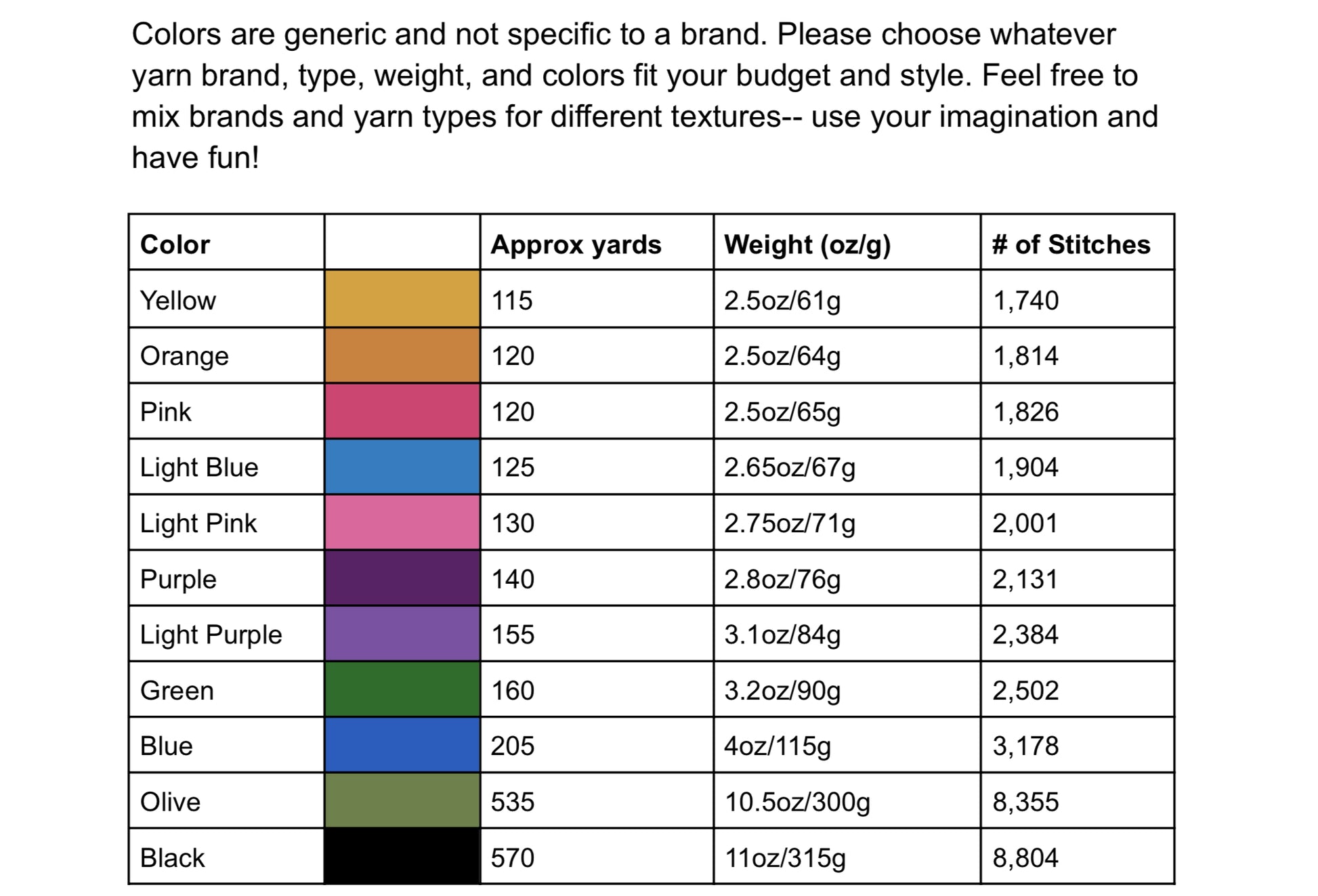The image size is (1318, 896).
Task: Select the Light Pink swatch
Action: (x=402, y=522)
